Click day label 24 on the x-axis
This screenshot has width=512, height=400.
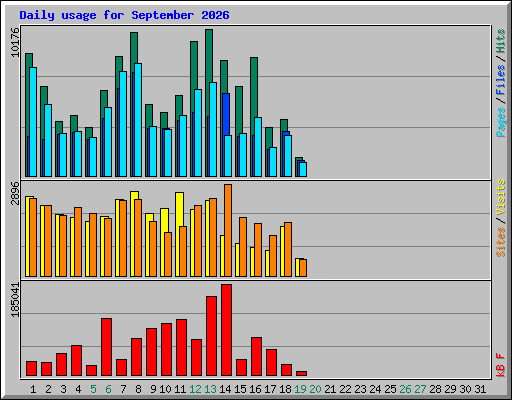(375, 389)
